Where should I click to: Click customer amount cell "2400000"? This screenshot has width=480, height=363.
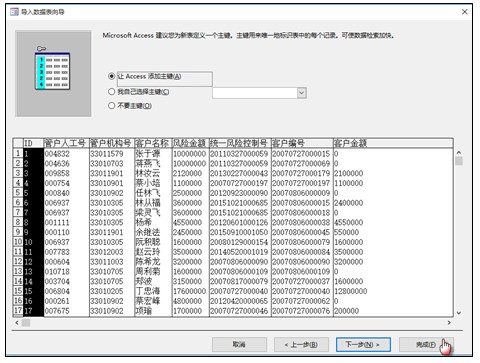[349, 203]
